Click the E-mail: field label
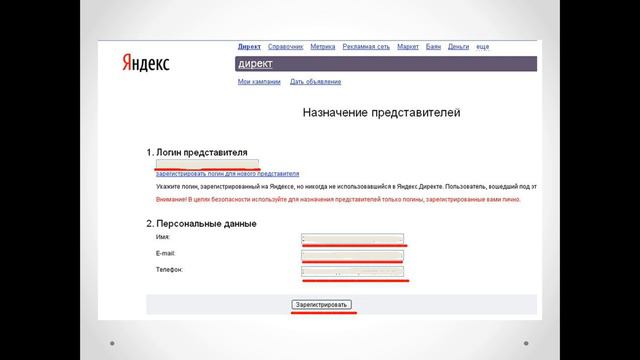Viewport: 640px width, 360px height. pos(165,253)
